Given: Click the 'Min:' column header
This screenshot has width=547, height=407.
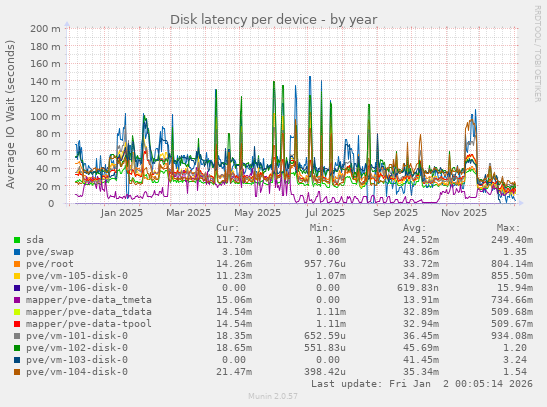Looking at the screenshot, I should click(321, 228).
